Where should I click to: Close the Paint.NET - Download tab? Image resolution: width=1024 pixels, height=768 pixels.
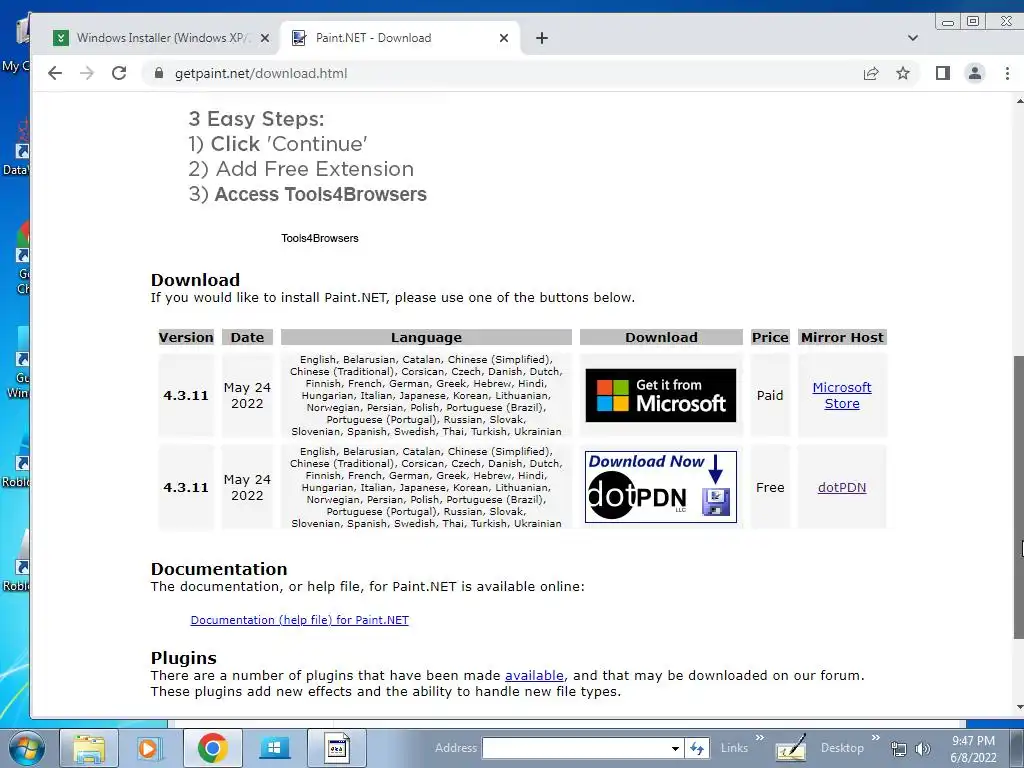click(504, 38)
